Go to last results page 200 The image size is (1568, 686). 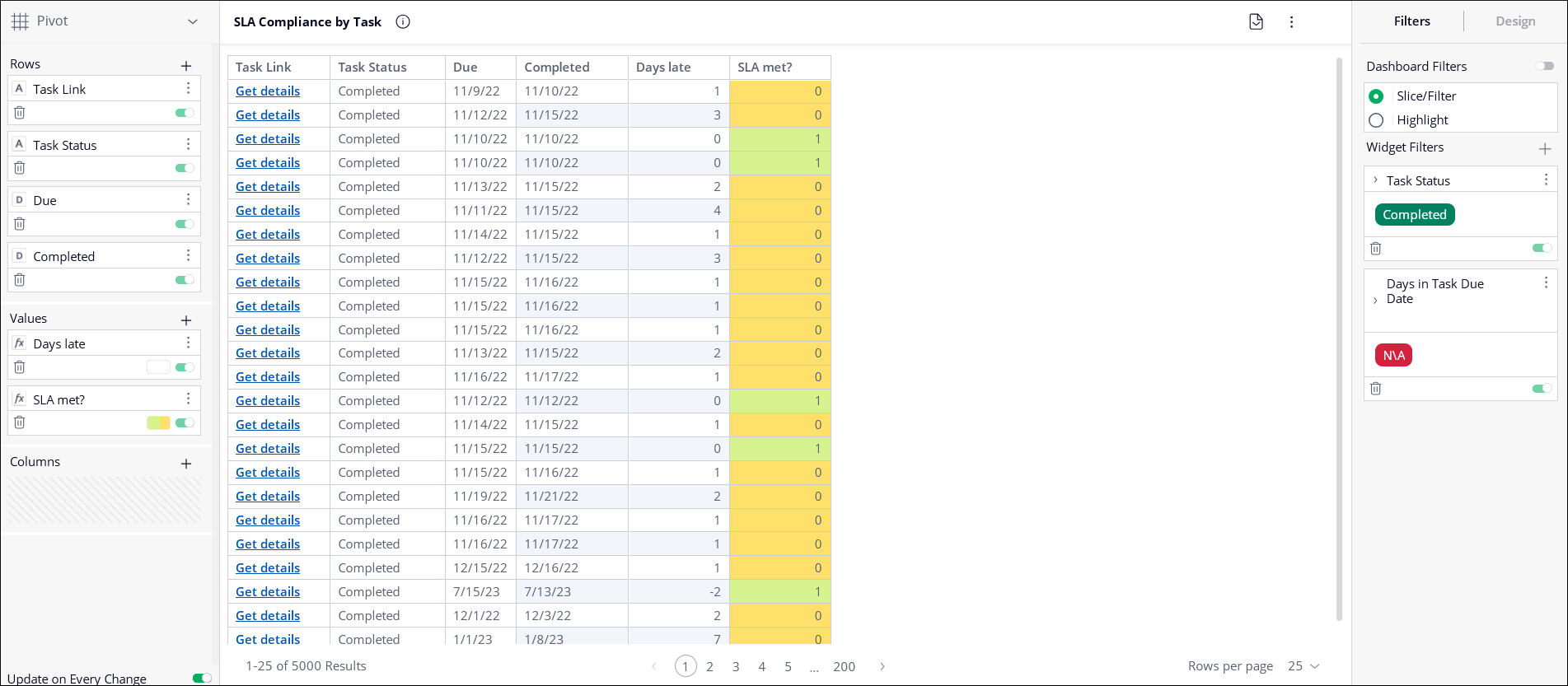pyautogui.click(x=844, y=666)
